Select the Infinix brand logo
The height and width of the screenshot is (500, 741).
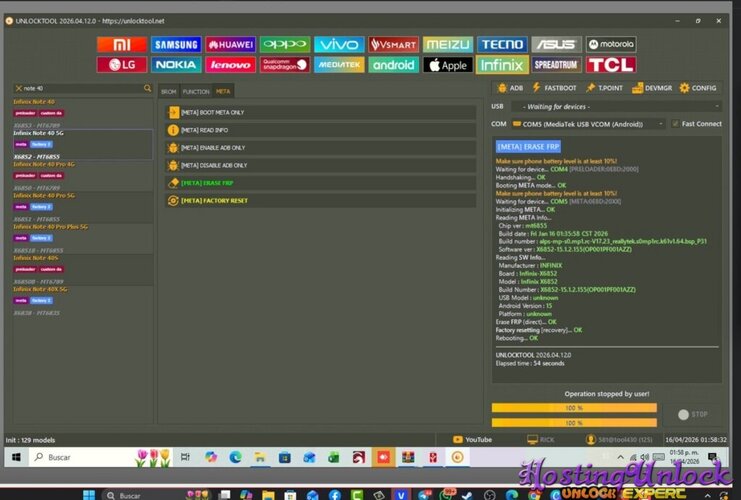(502, 65)
